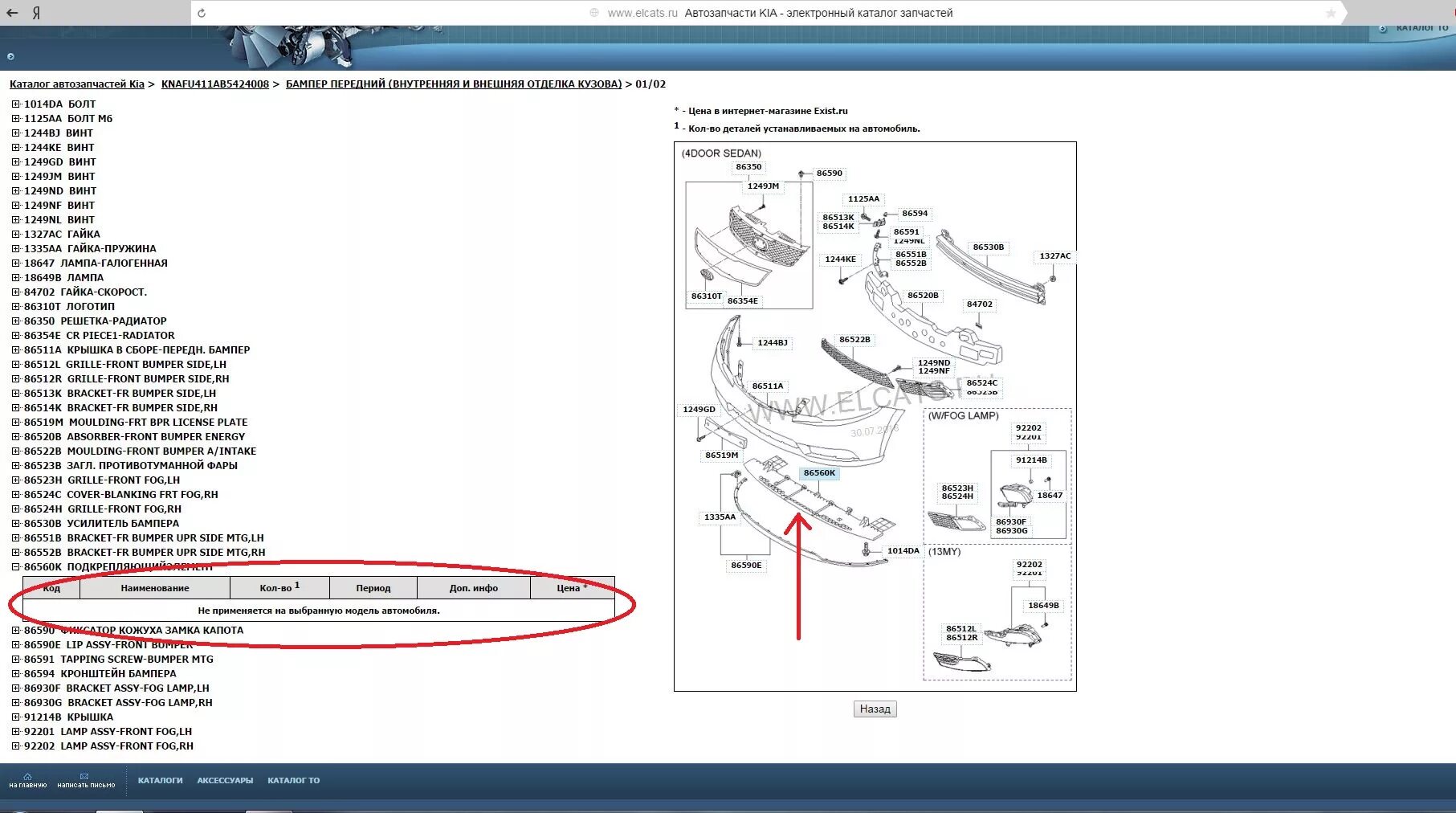Click diagram callout label 1125AA
This screenshot has width=1456, height=813.
[863, 199]
